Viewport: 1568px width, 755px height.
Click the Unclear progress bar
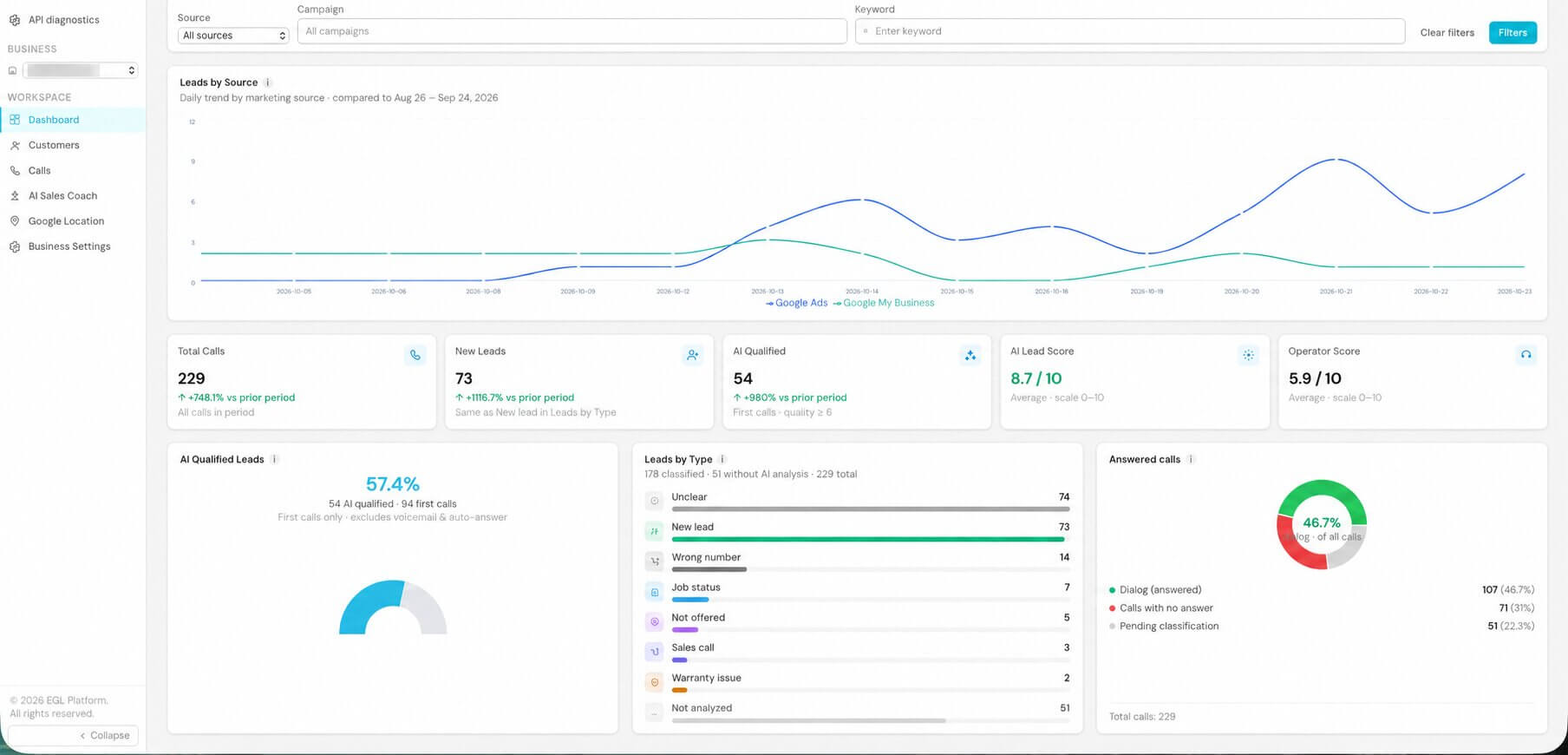click(871, 509)
